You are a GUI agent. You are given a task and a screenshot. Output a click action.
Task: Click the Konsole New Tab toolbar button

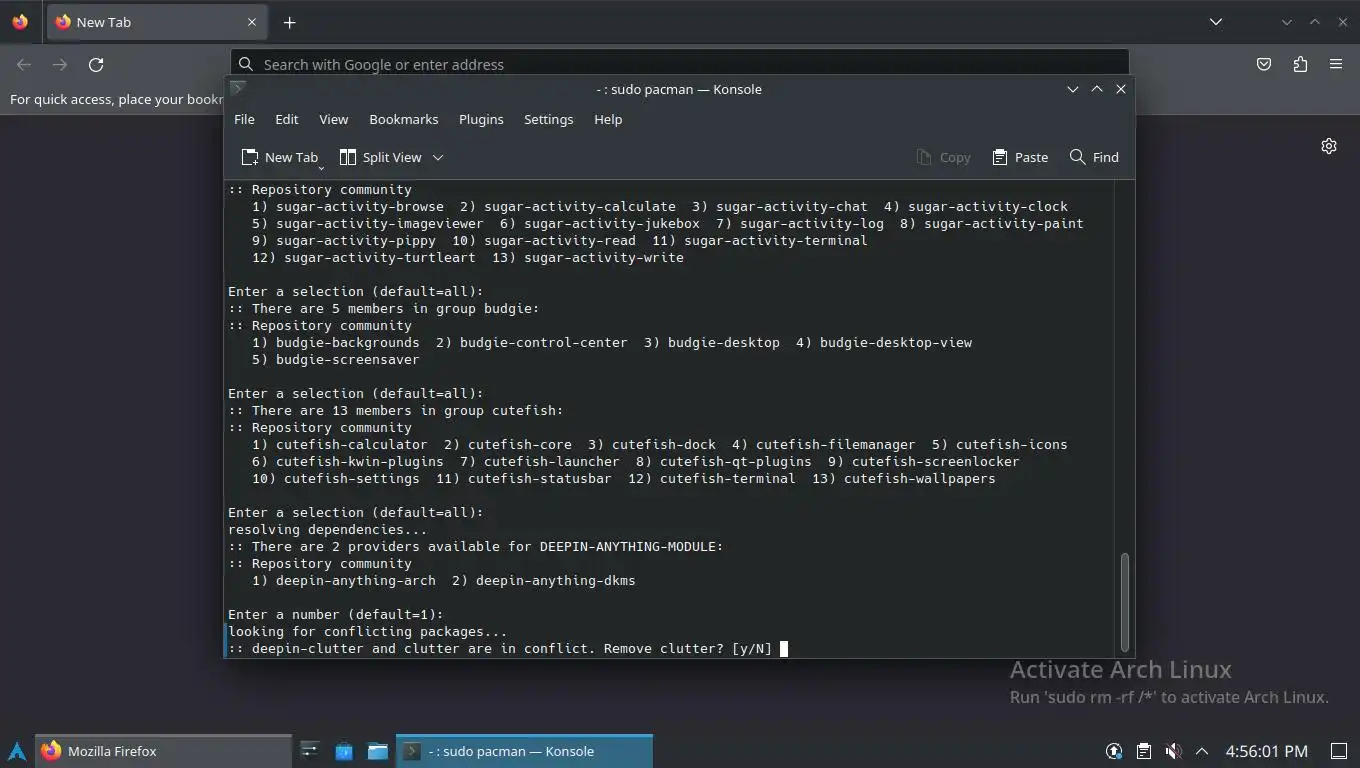[x=280, y=157]
